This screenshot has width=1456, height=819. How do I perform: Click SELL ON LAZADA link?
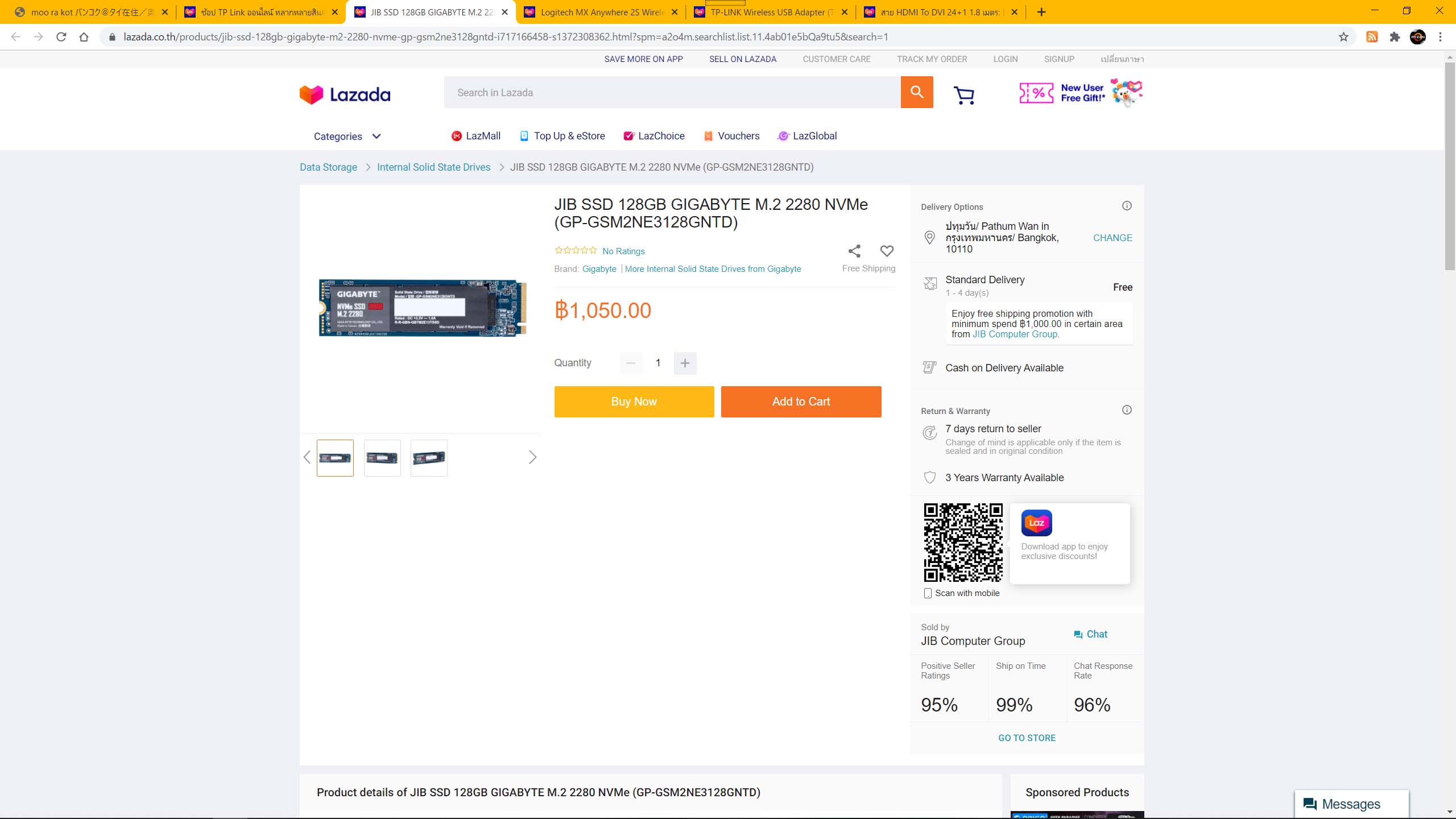(x=742, y=59)
